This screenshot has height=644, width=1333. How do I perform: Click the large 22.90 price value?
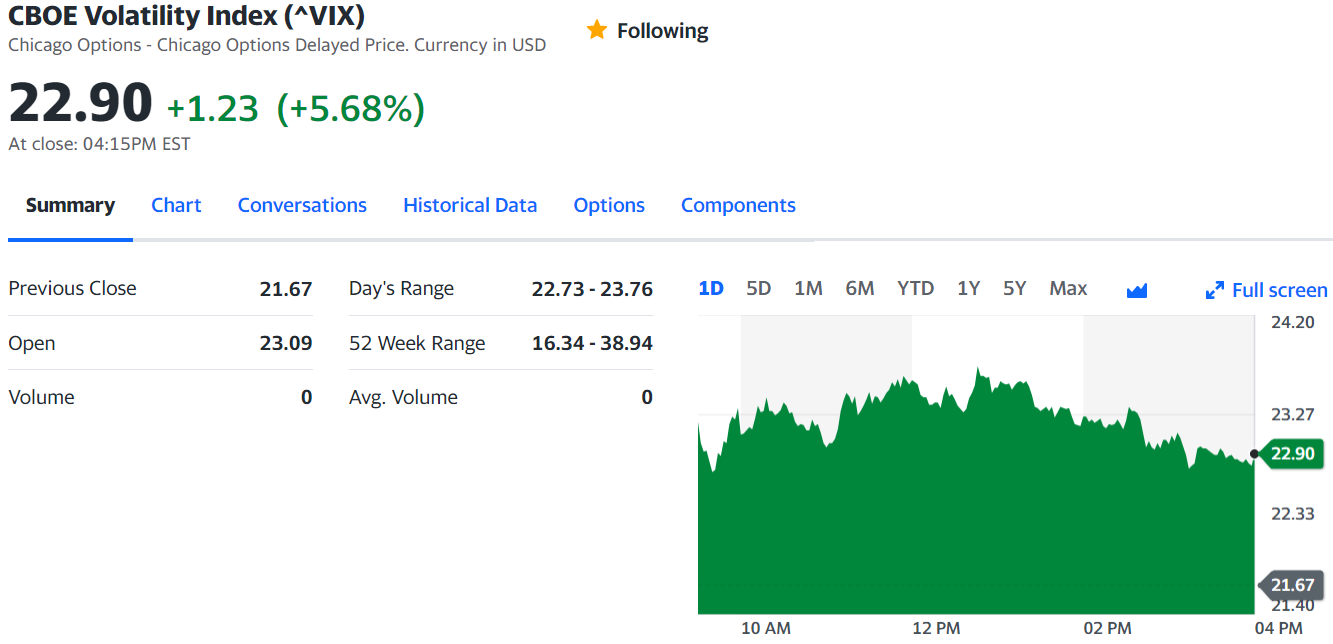(80, 102)
